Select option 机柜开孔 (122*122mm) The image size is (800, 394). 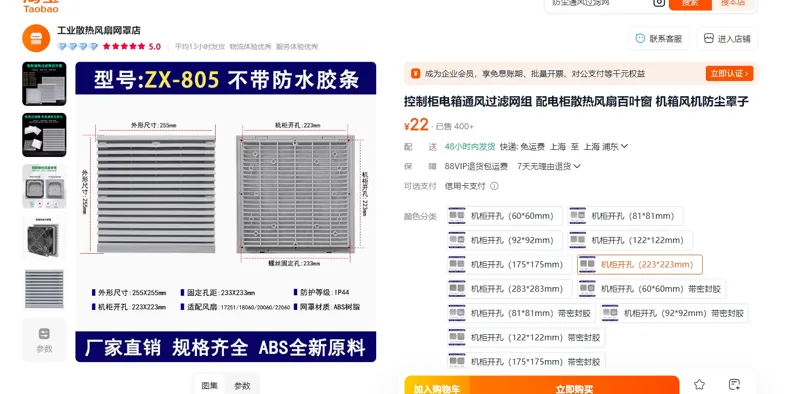tap(630, 240)
